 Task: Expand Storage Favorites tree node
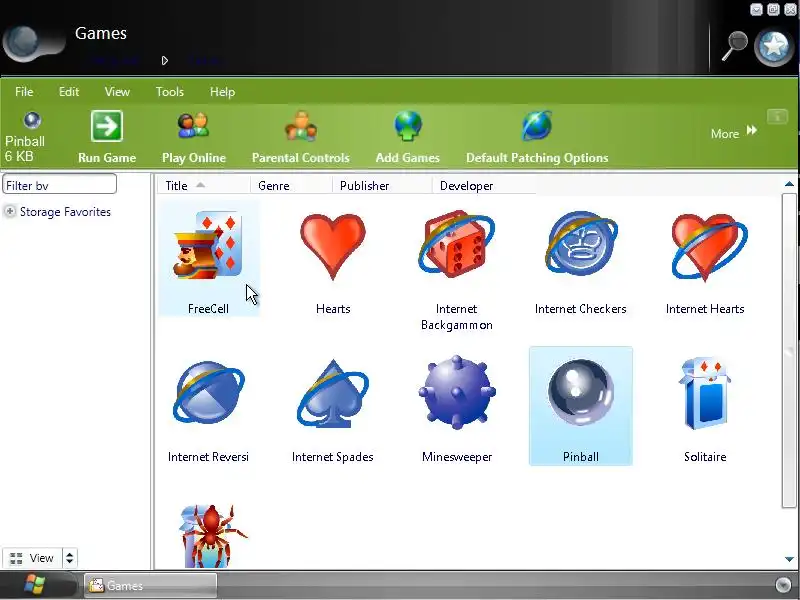[x=9, y=211]
